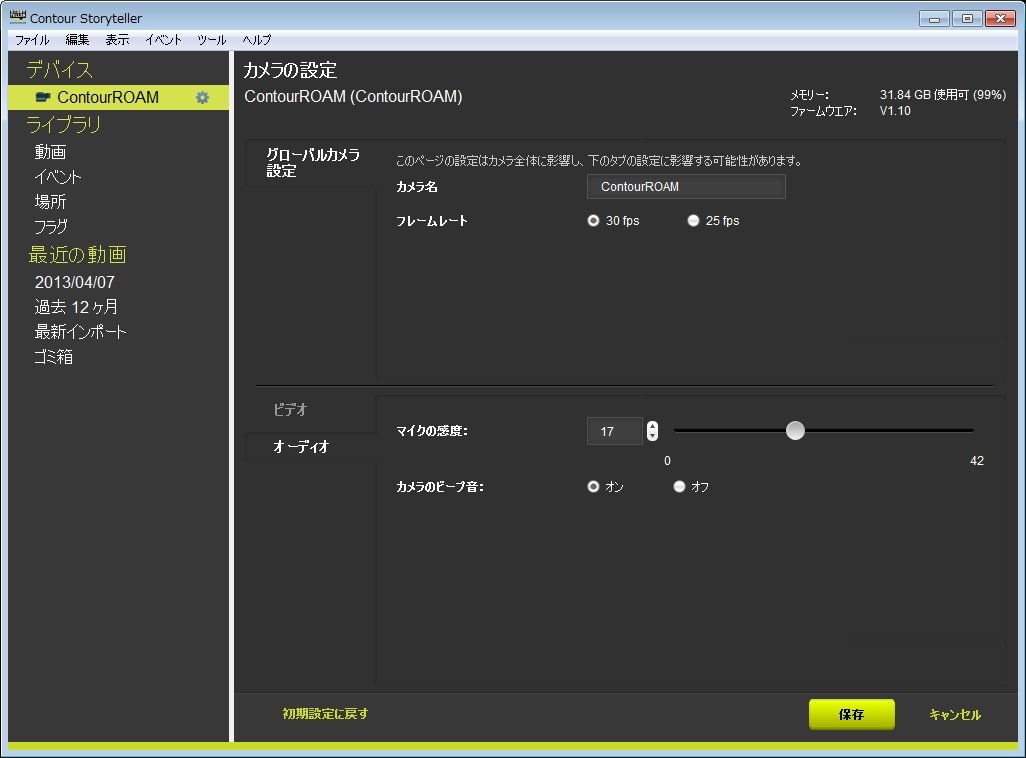1026x758 pixels.
Task: Select 最新インポート in the sidebar
Action: pyautogui.click(x=80, y=332)
